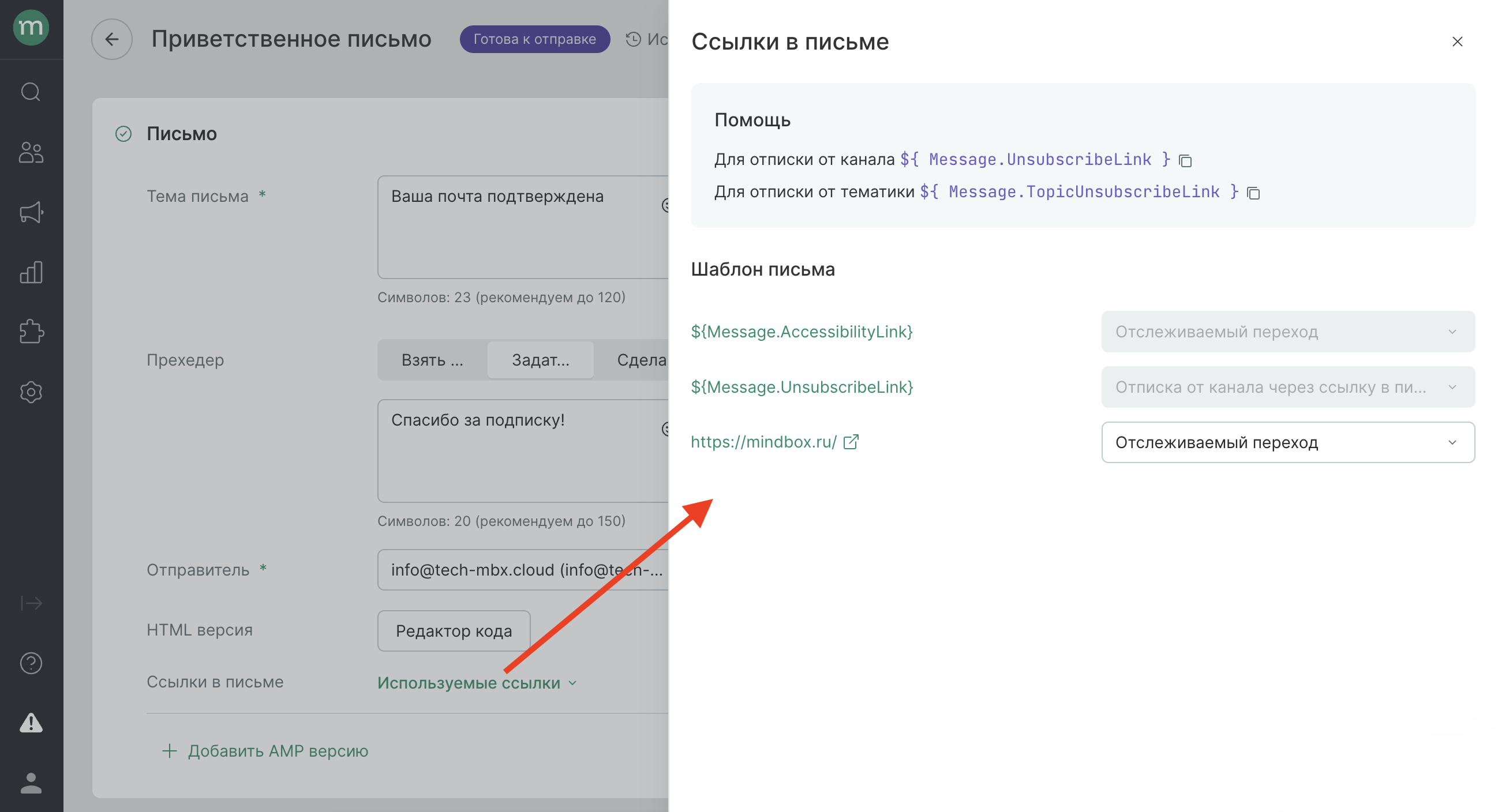The width and height of the screenshot is (1498, 812).
Task: Open dropdown for Message.UnsubscribeLink type
Action: pos(1287,386)
